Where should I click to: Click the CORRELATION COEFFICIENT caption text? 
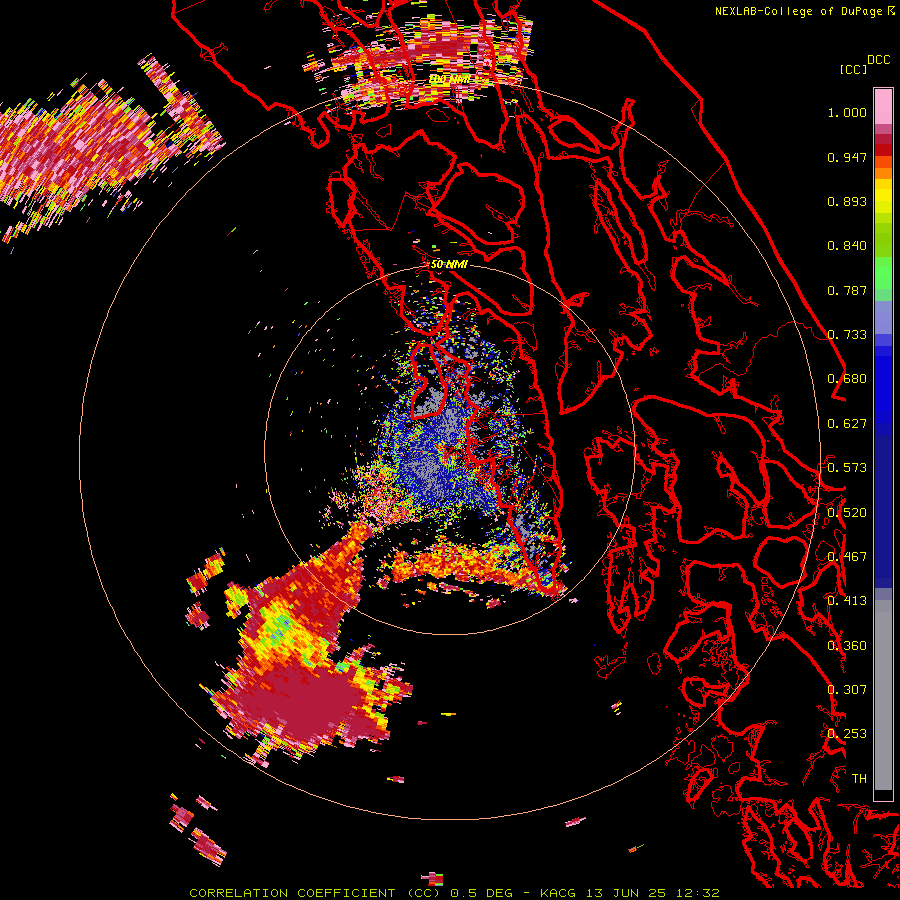tap(292, 893)
